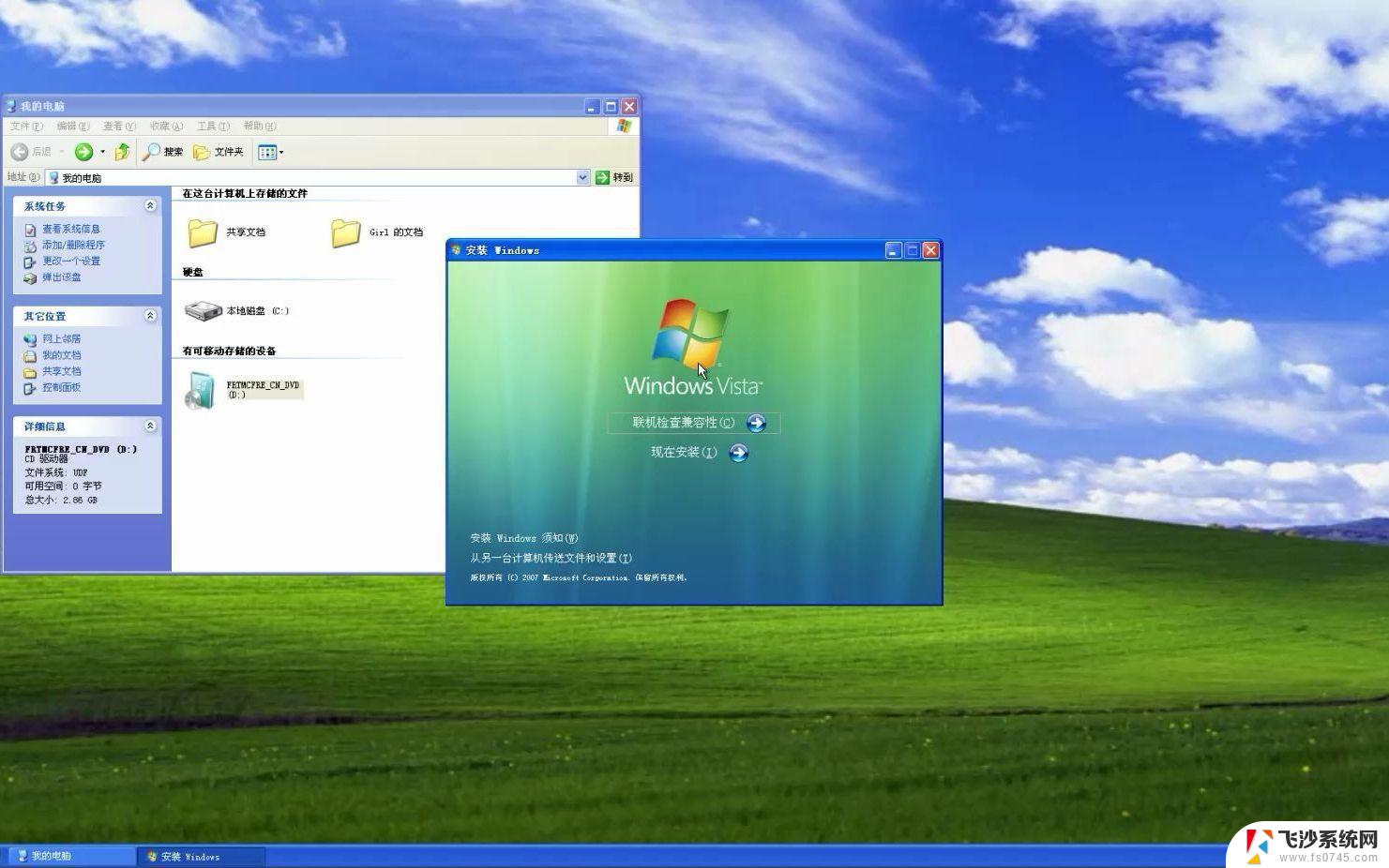Click the 我的电脑 title bar icon
Viewport: 1389px width, 868px height.
pyautogui.click(x=11, y=107)
